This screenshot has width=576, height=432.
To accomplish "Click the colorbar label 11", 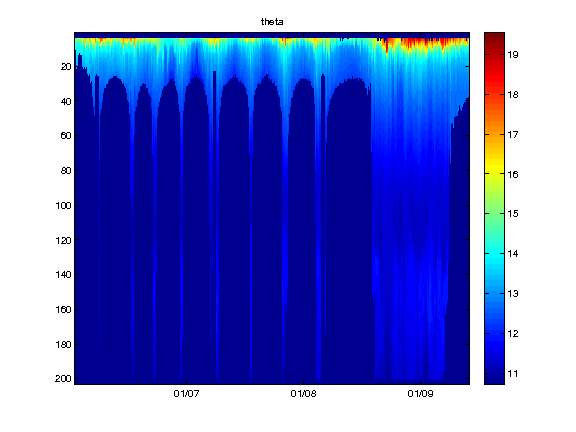I will 513,374.
